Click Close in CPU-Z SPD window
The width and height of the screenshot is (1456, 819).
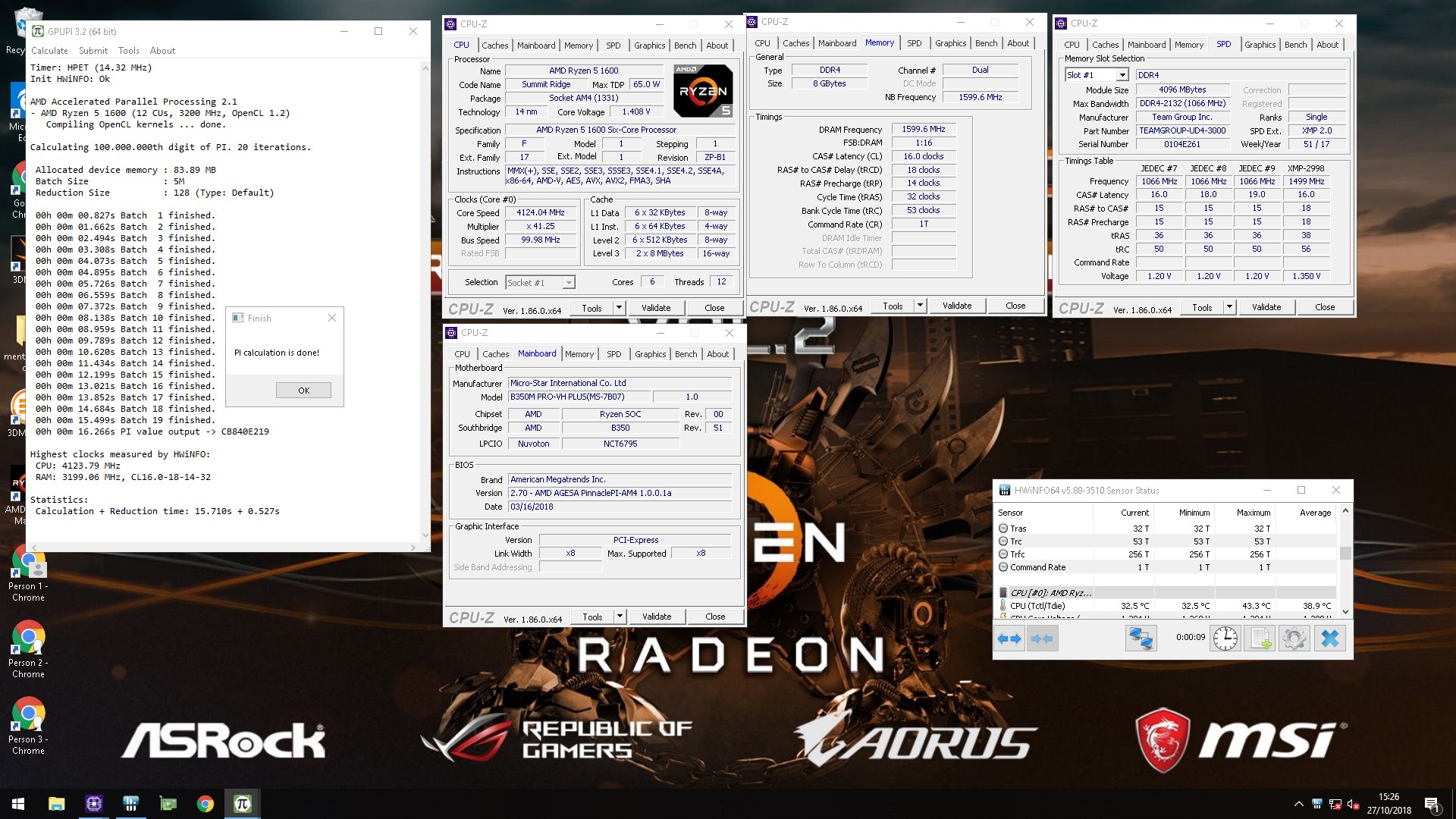click(1325, 307)
